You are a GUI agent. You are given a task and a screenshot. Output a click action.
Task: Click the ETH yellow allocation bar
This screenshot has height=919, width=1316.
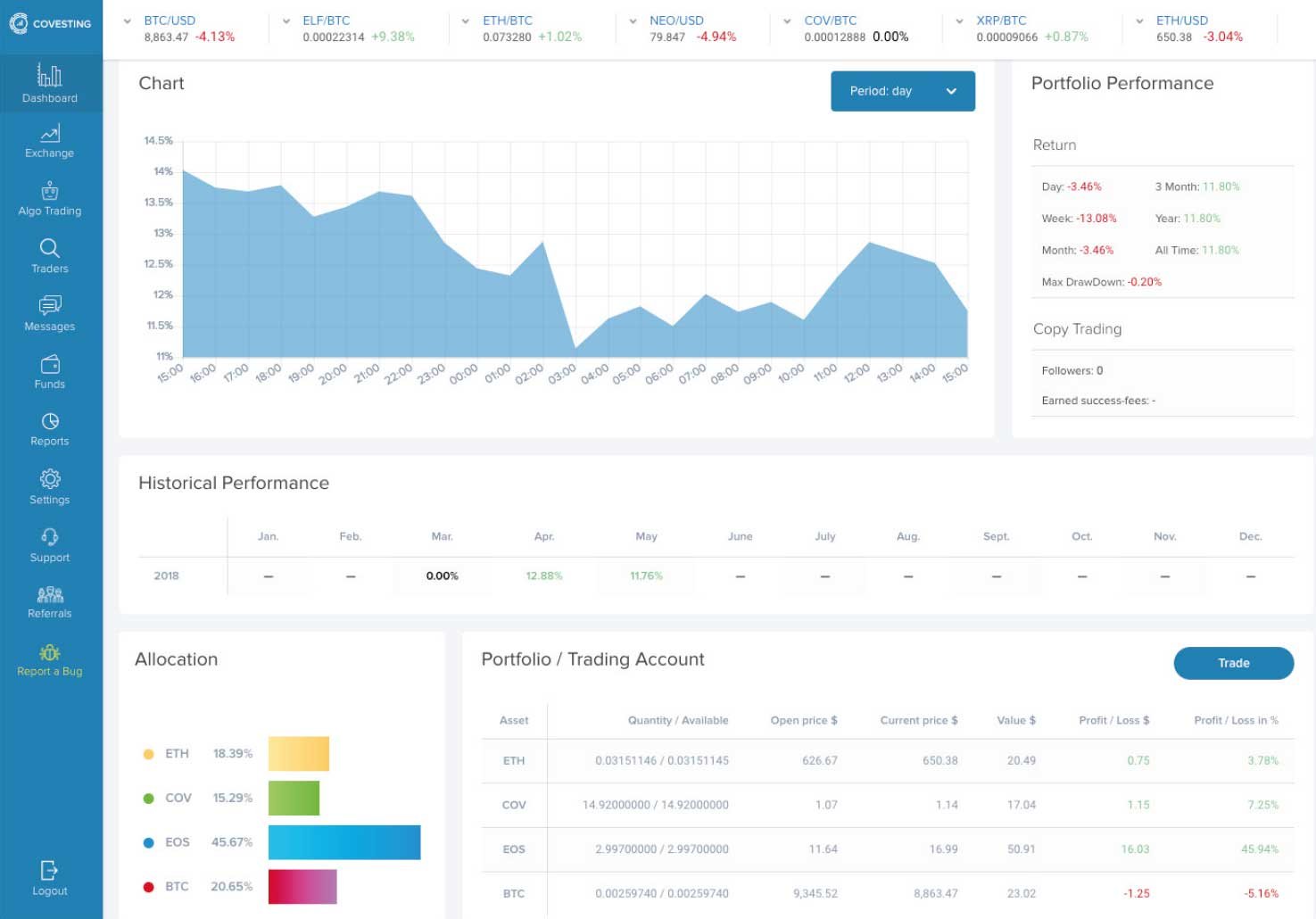pyautogui.click(x=299, y=754)
